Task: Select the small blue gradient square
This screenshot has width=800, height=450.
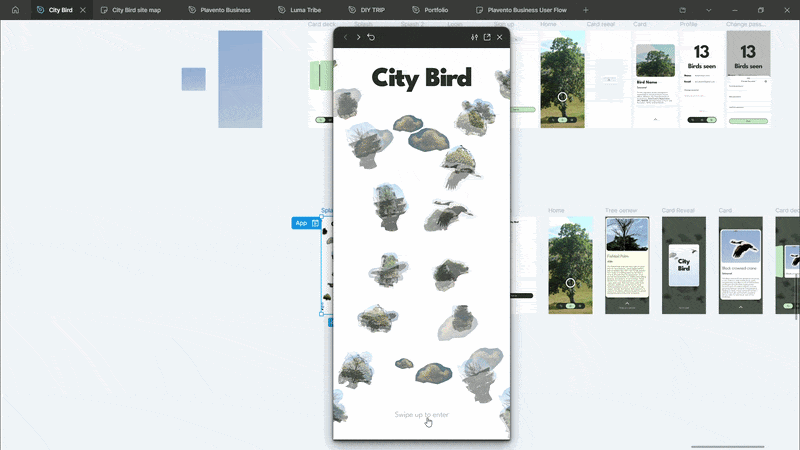Action: coord(194,79)
